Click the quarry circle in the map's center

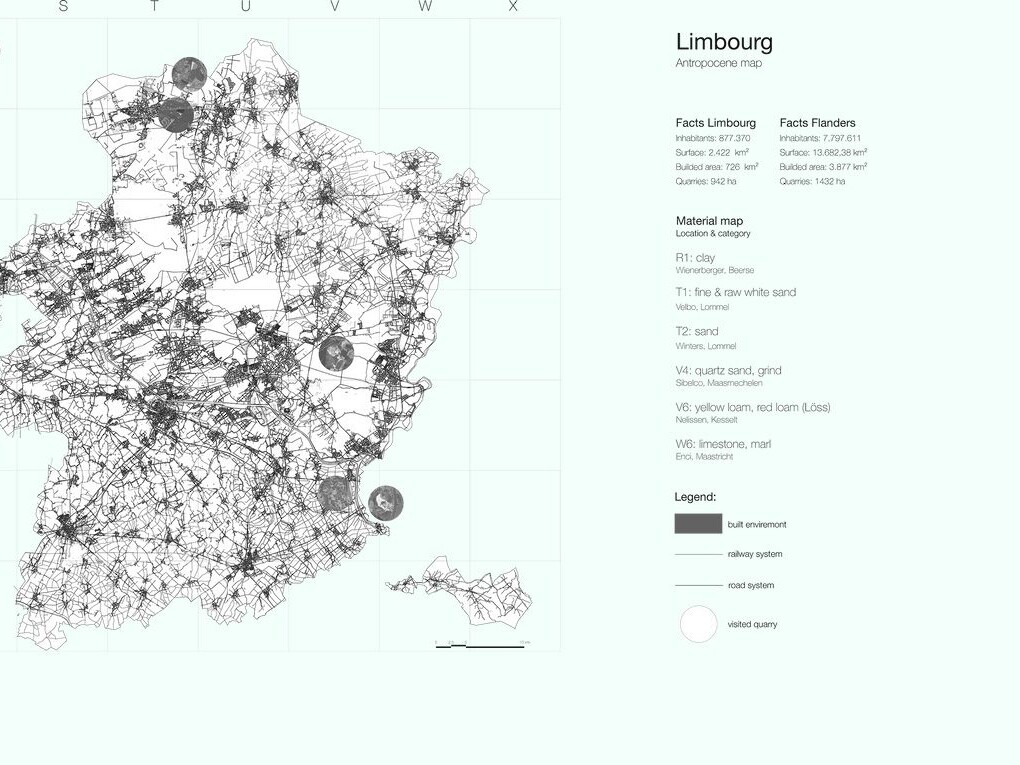pos(336,354)
